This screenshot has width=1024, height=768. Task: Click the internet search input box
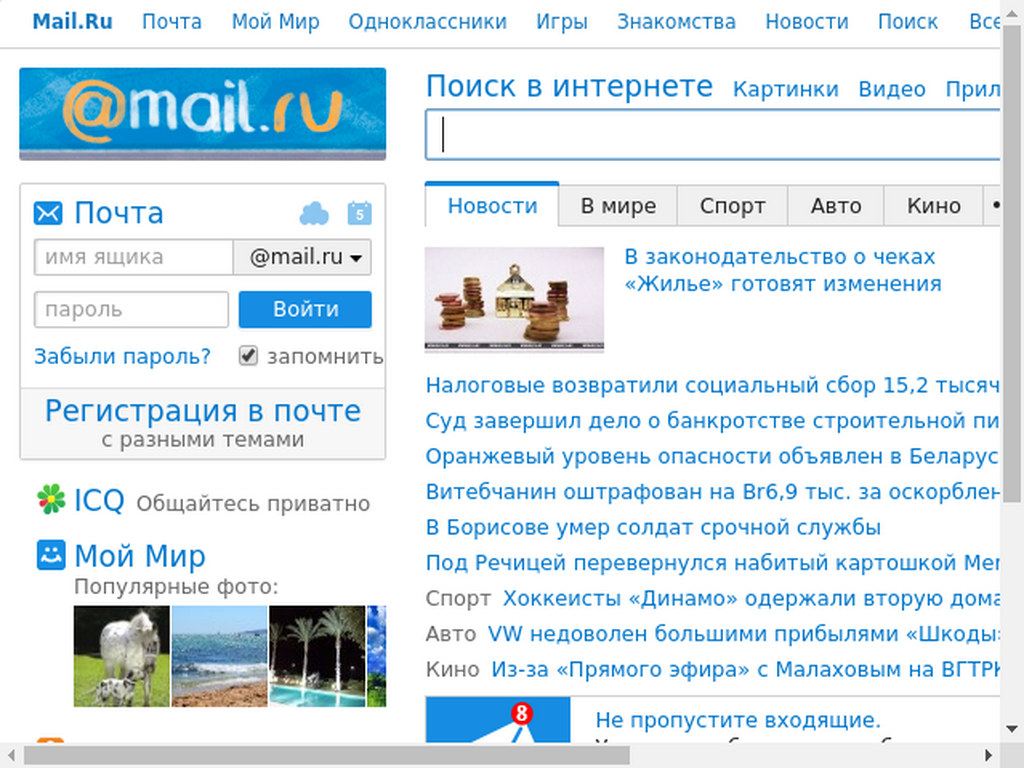point(712,135)
